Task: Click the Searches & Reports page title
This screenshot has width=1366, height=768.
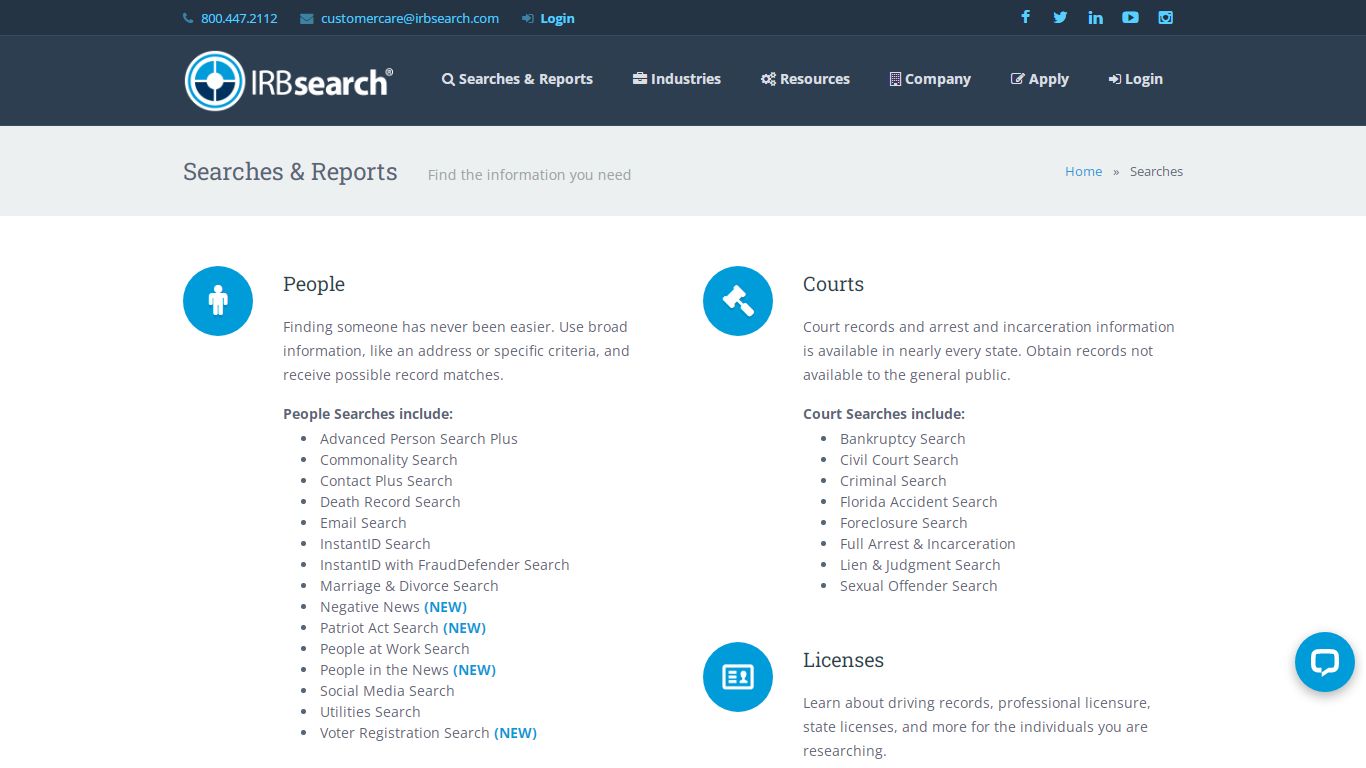Action: tap(290, 172)
